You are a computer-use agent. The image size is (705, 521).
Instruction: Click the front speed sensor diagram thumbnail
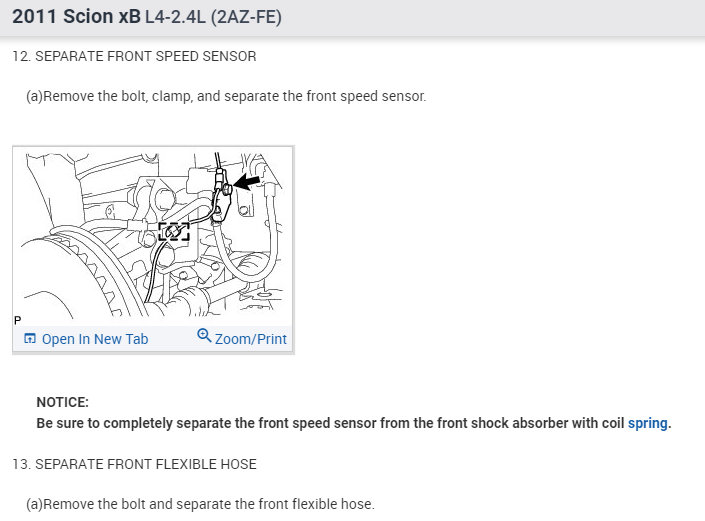[x=153, y=235]
